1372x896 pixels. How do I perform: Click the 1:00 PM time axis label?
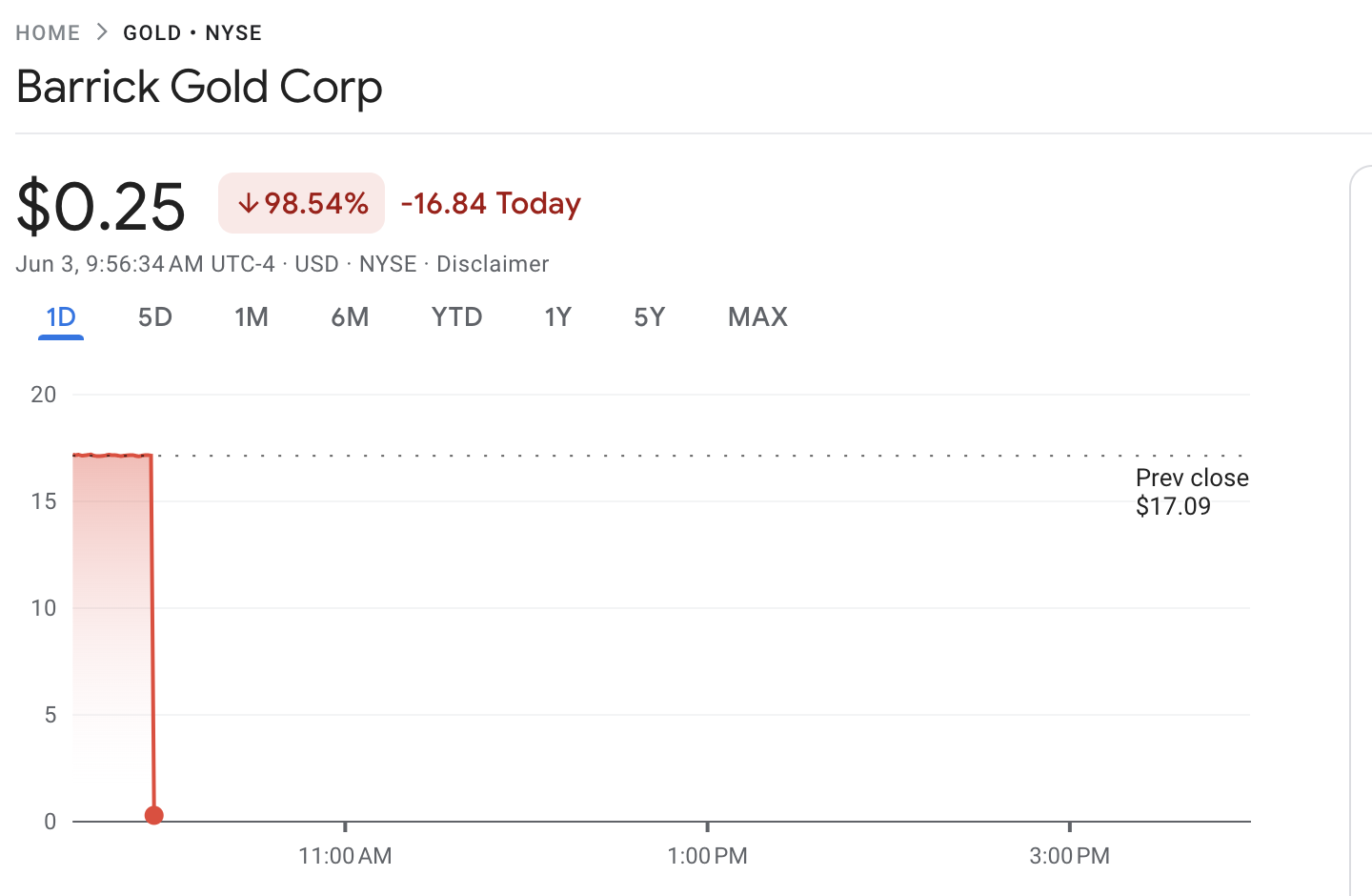(x=707, y=856)
